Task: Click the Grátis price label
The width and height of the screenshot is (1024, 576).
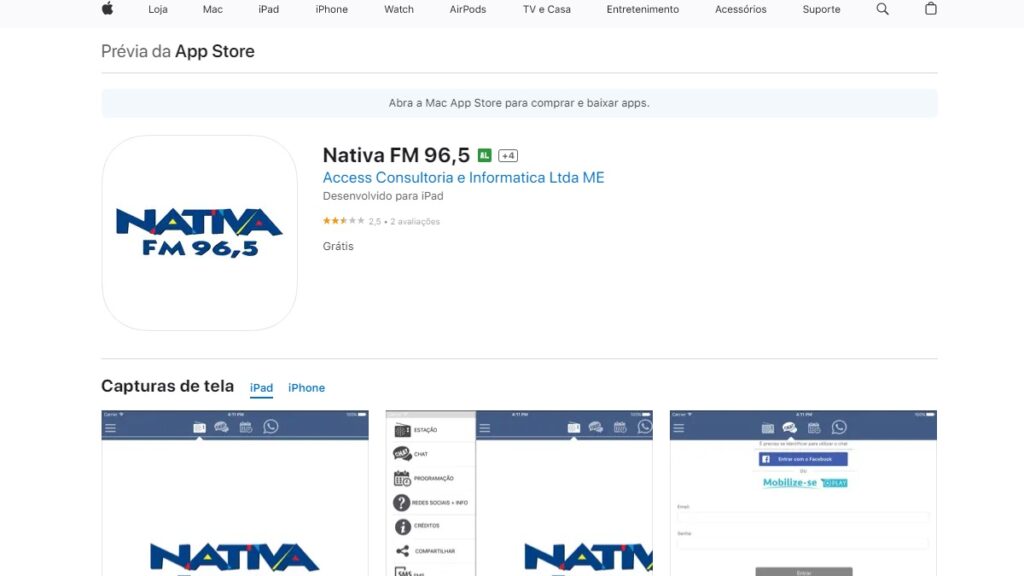Action: [338, 246]
